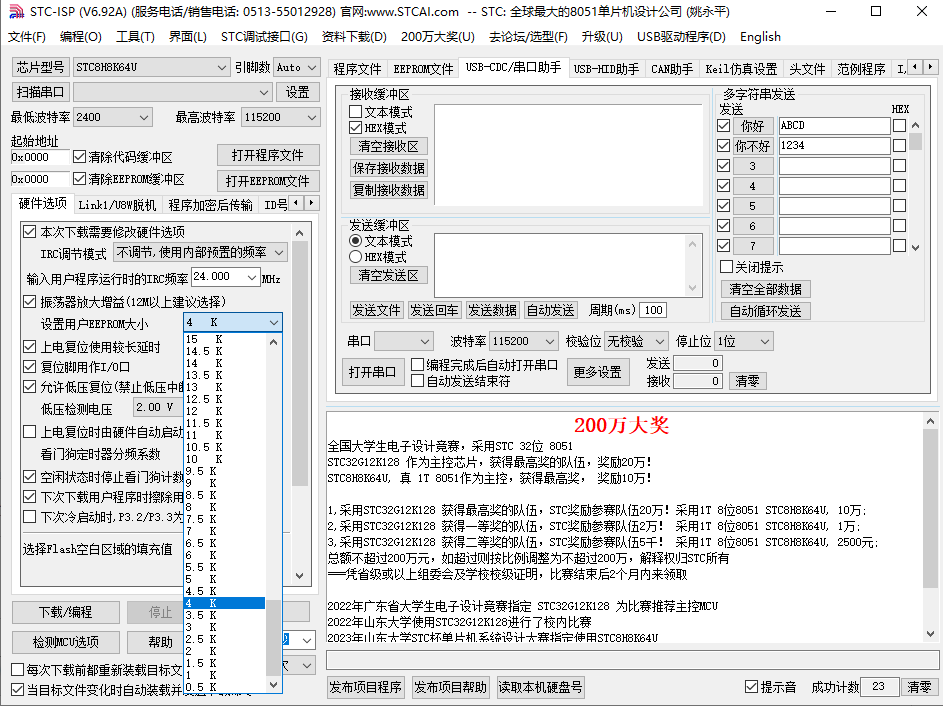The image size is (943, 706).
Task: Click the up arrow of the multi-character send list
Action: [x=915, y=126]
